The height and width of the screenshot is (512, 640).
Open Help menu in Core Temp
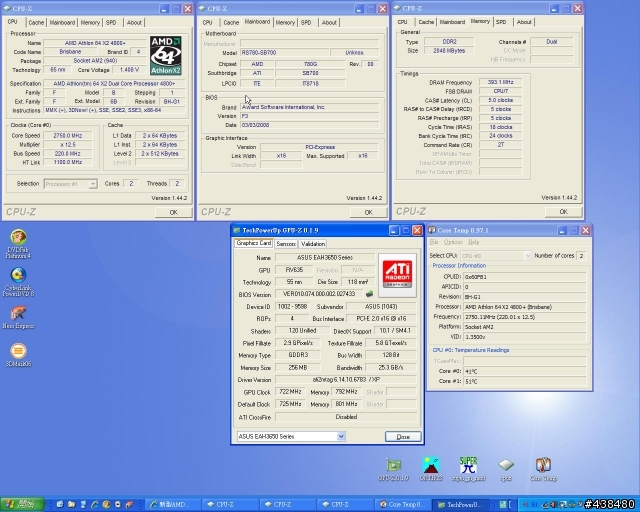point(473,242)
